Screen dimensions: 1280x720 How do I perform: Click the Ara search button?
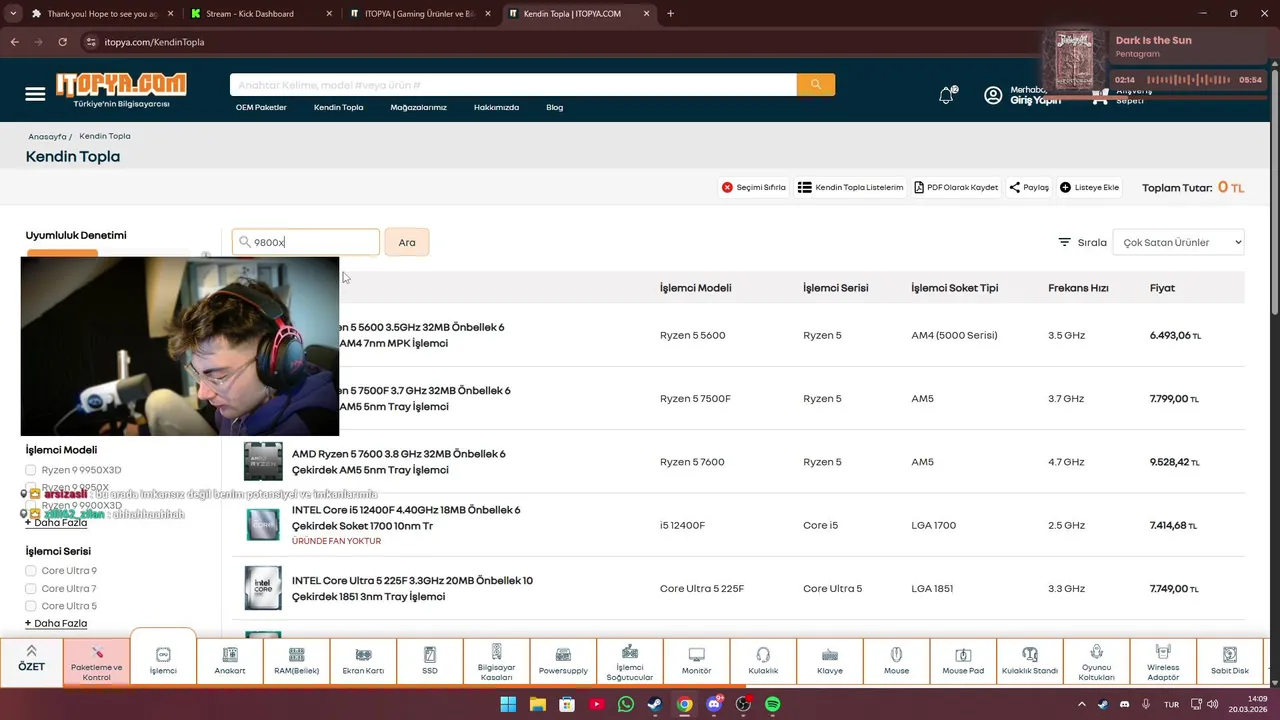(407, 242)
